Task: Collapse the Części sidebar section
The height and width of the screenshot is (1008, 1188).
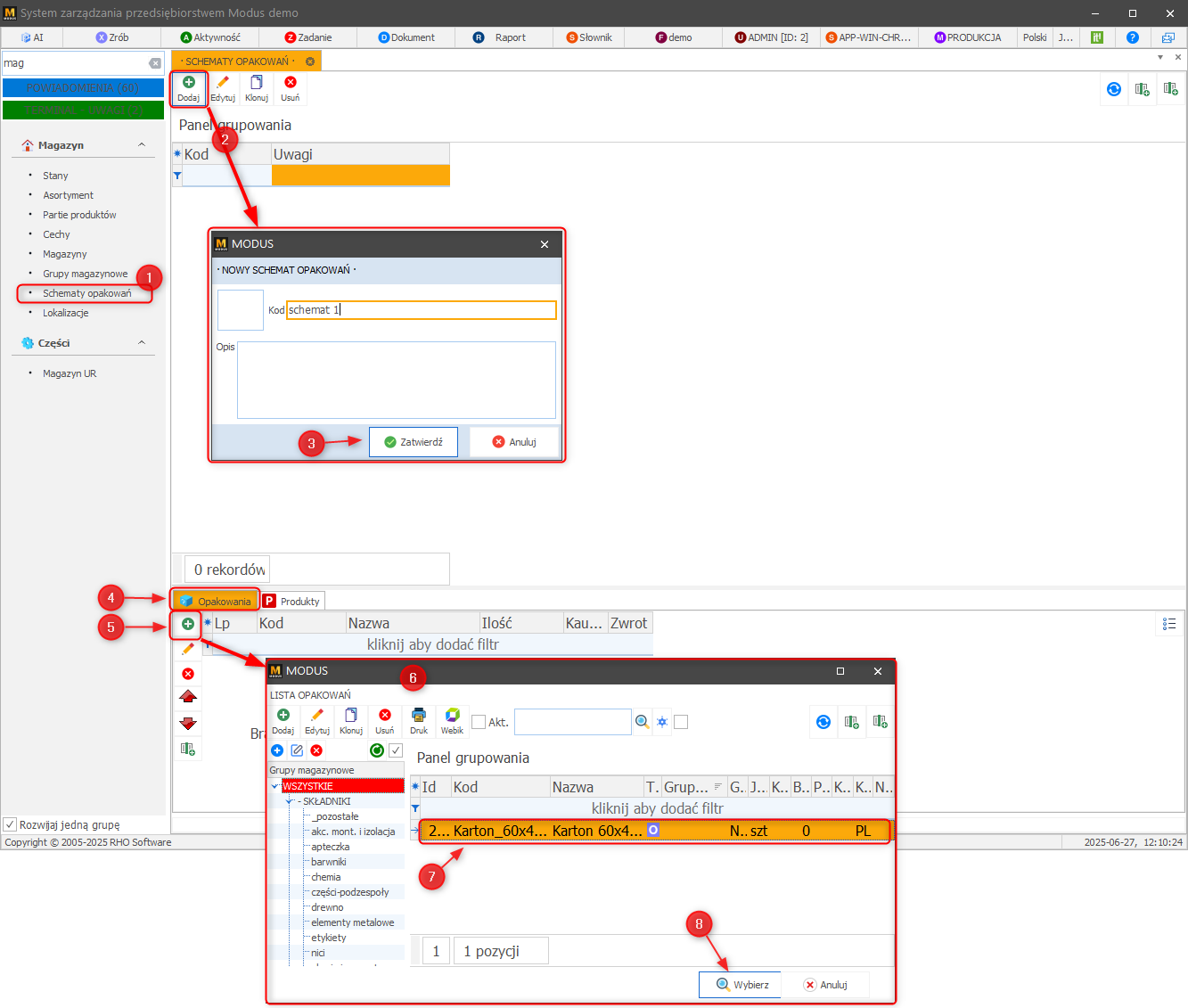Action: click(141, 343)
